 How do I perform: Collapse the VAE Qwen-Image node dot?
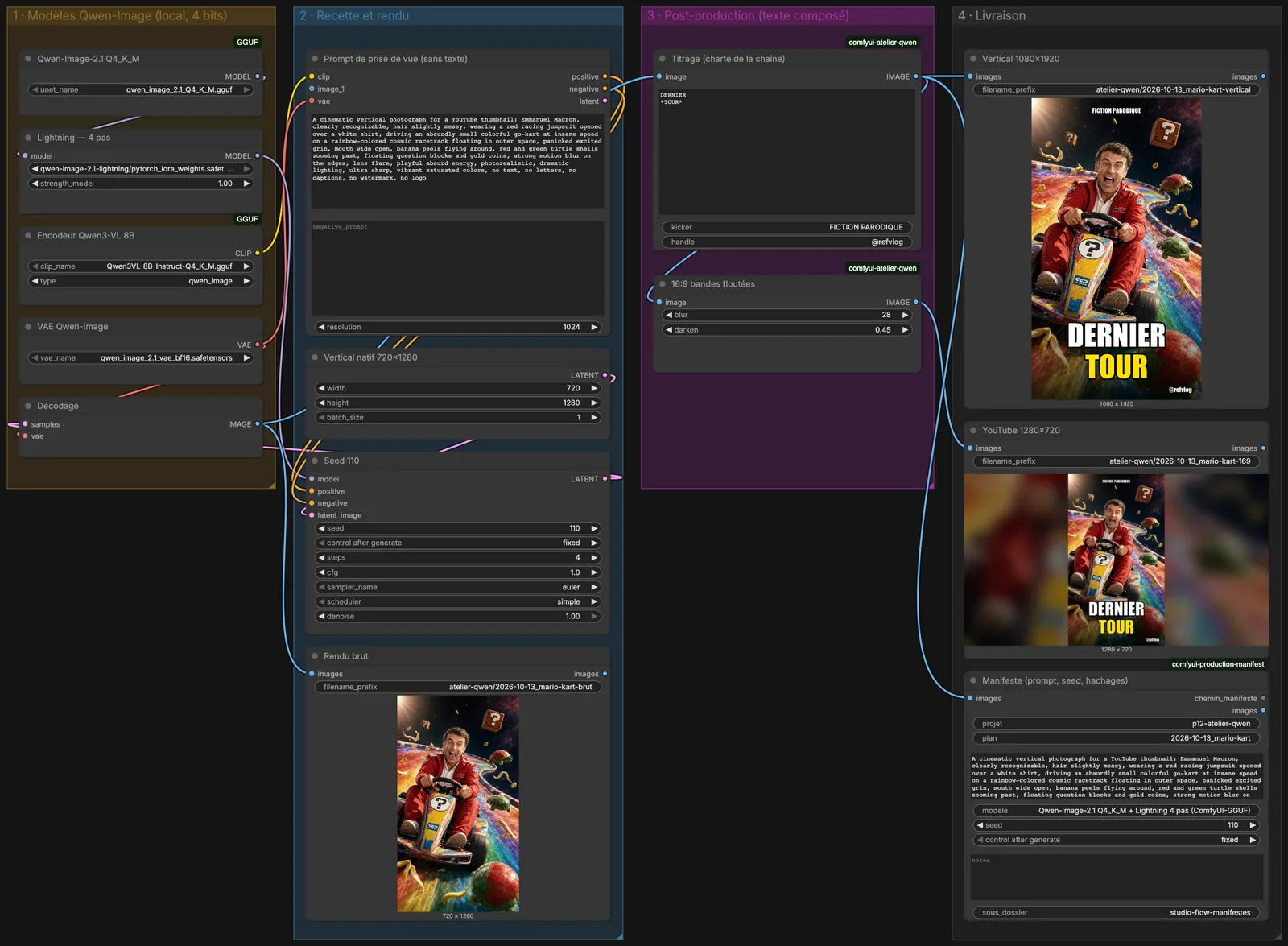pyautogui.click(x=28, y=327)
